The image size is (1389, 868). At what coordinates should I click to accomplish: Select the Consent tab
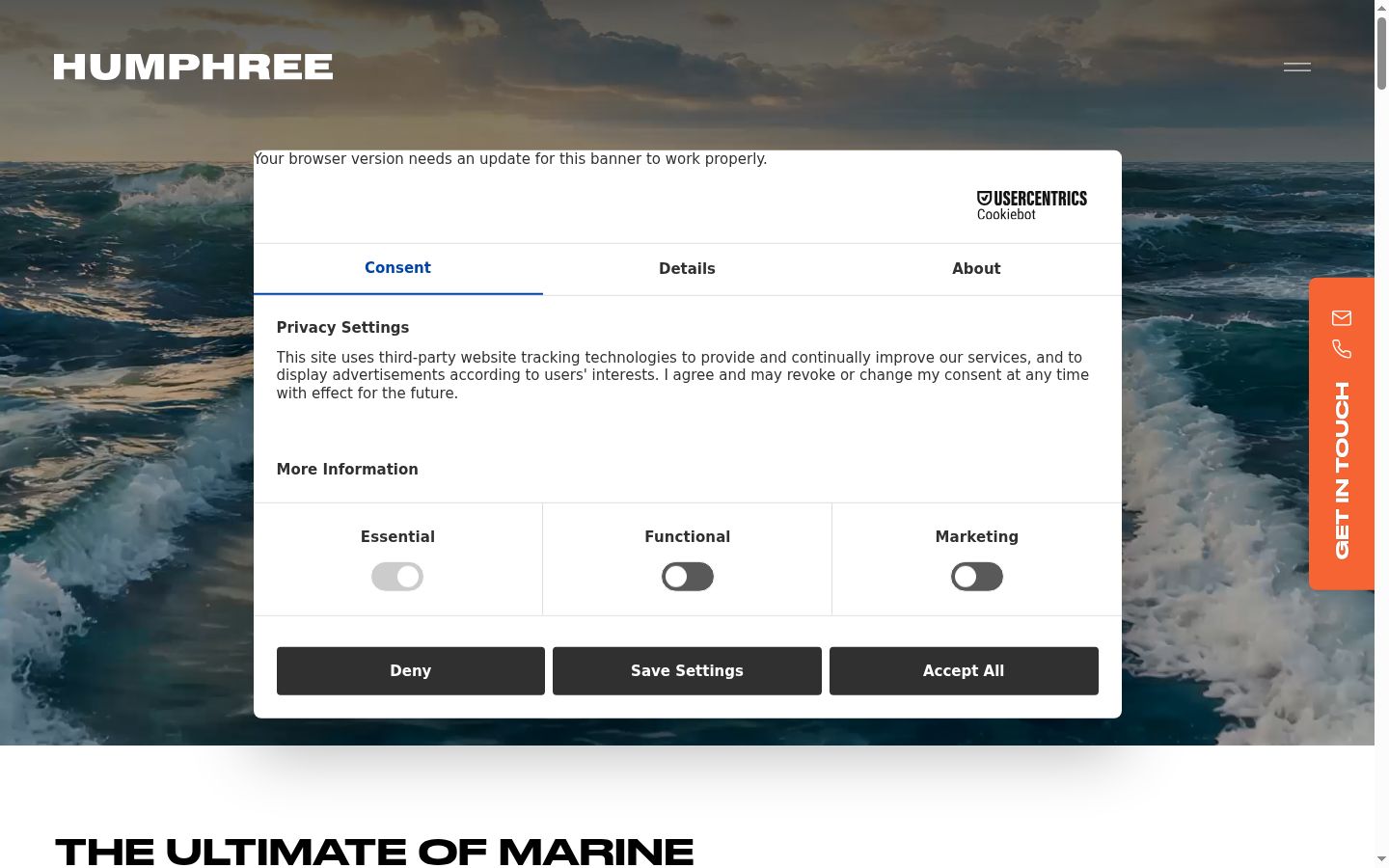[x=397, y=268]
